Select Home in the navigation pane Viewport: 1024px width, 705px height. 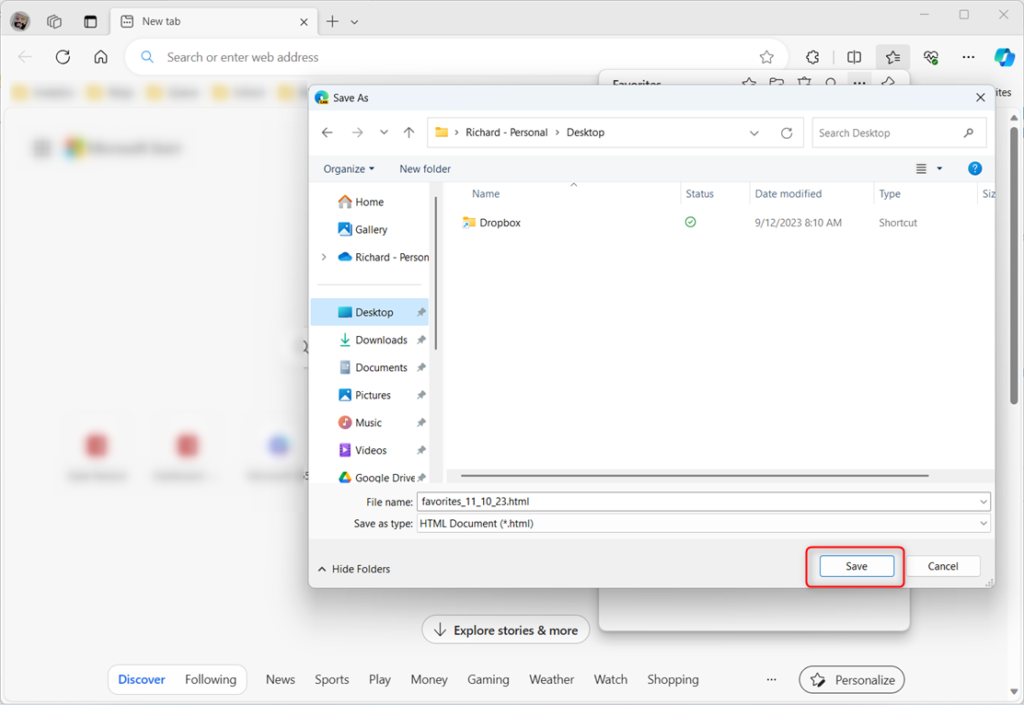361,202
